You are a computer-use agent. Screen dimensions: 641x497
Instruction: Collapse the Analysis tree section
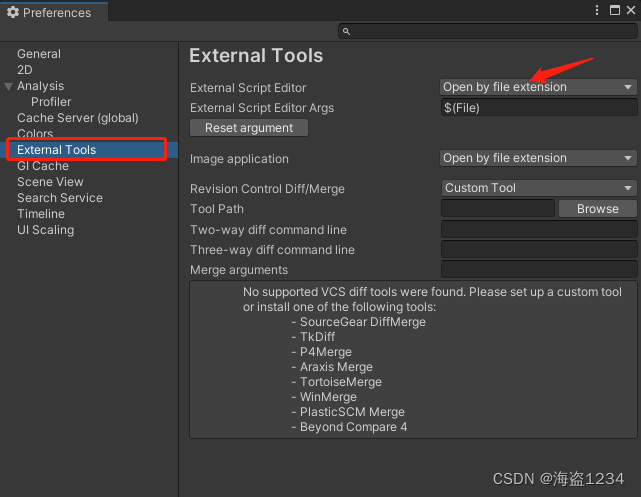pos(8,86)
